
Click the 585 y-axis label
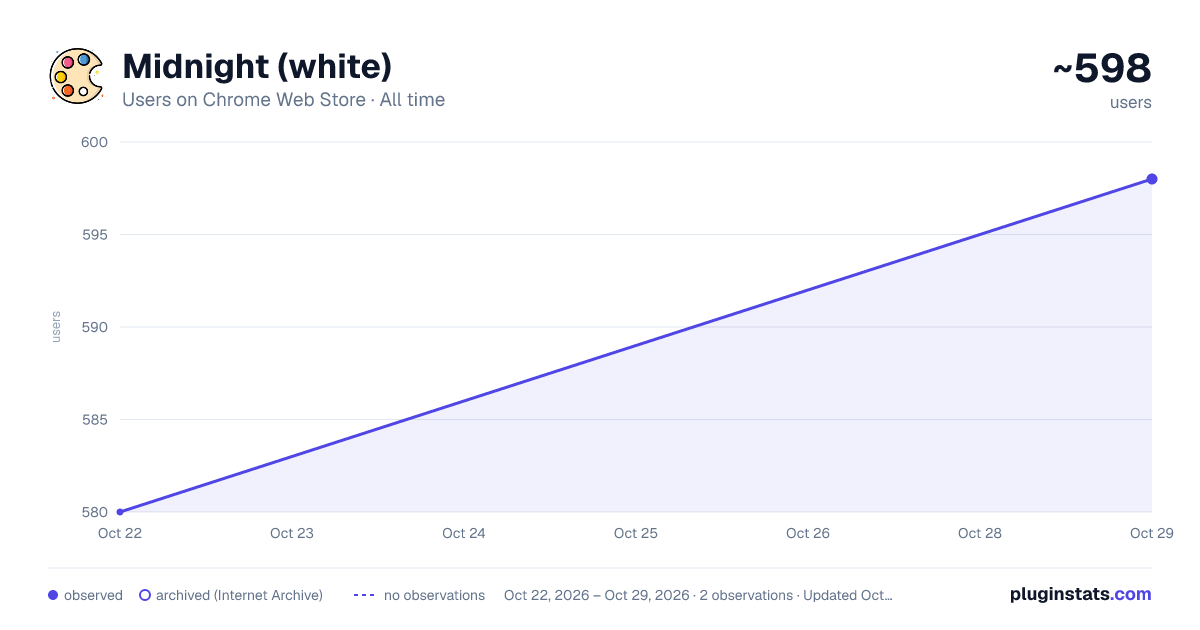94,420
